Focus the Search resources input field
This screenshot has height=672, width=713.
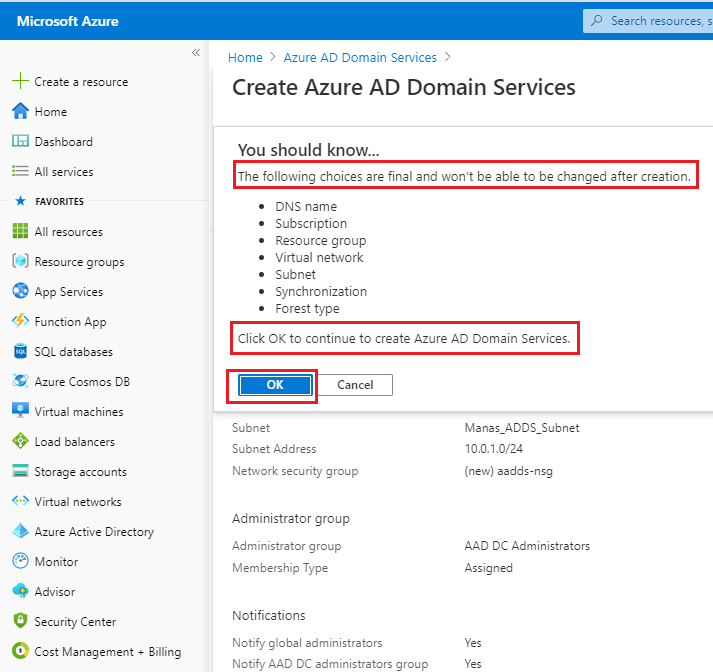click(x=655, y=20)
